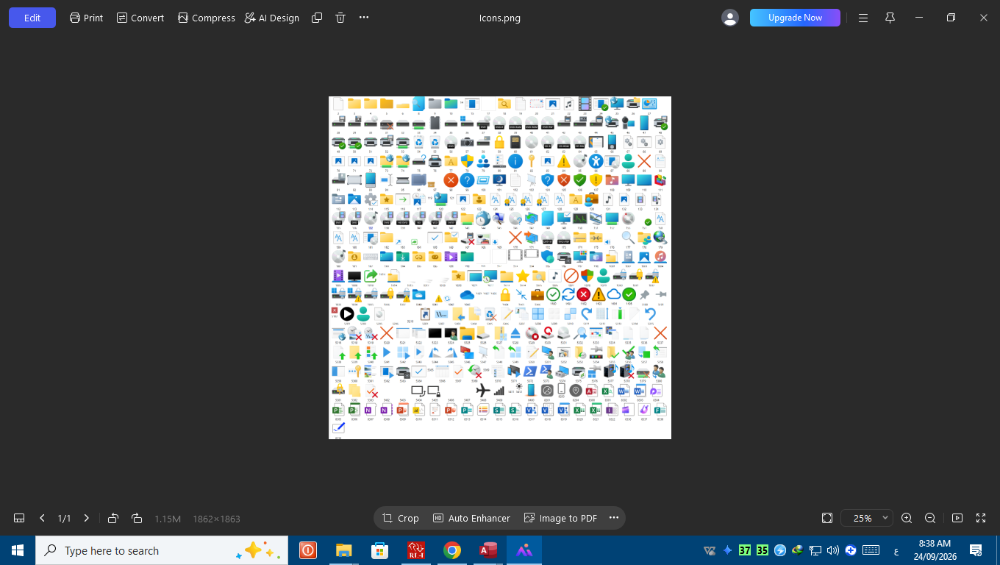Open the network icon in system tray
1000x565 pixels.
tap(815, 550)
